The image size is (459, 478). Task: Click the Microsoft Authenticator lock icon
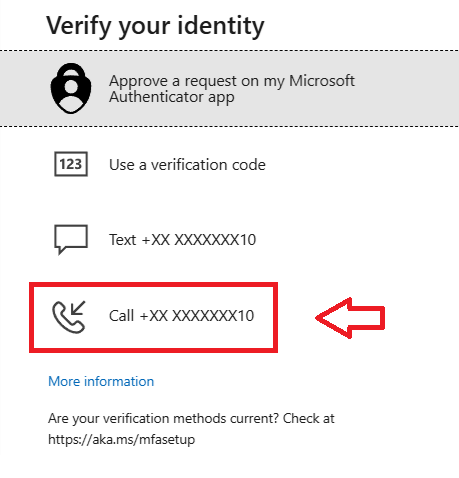click(71, 89)
